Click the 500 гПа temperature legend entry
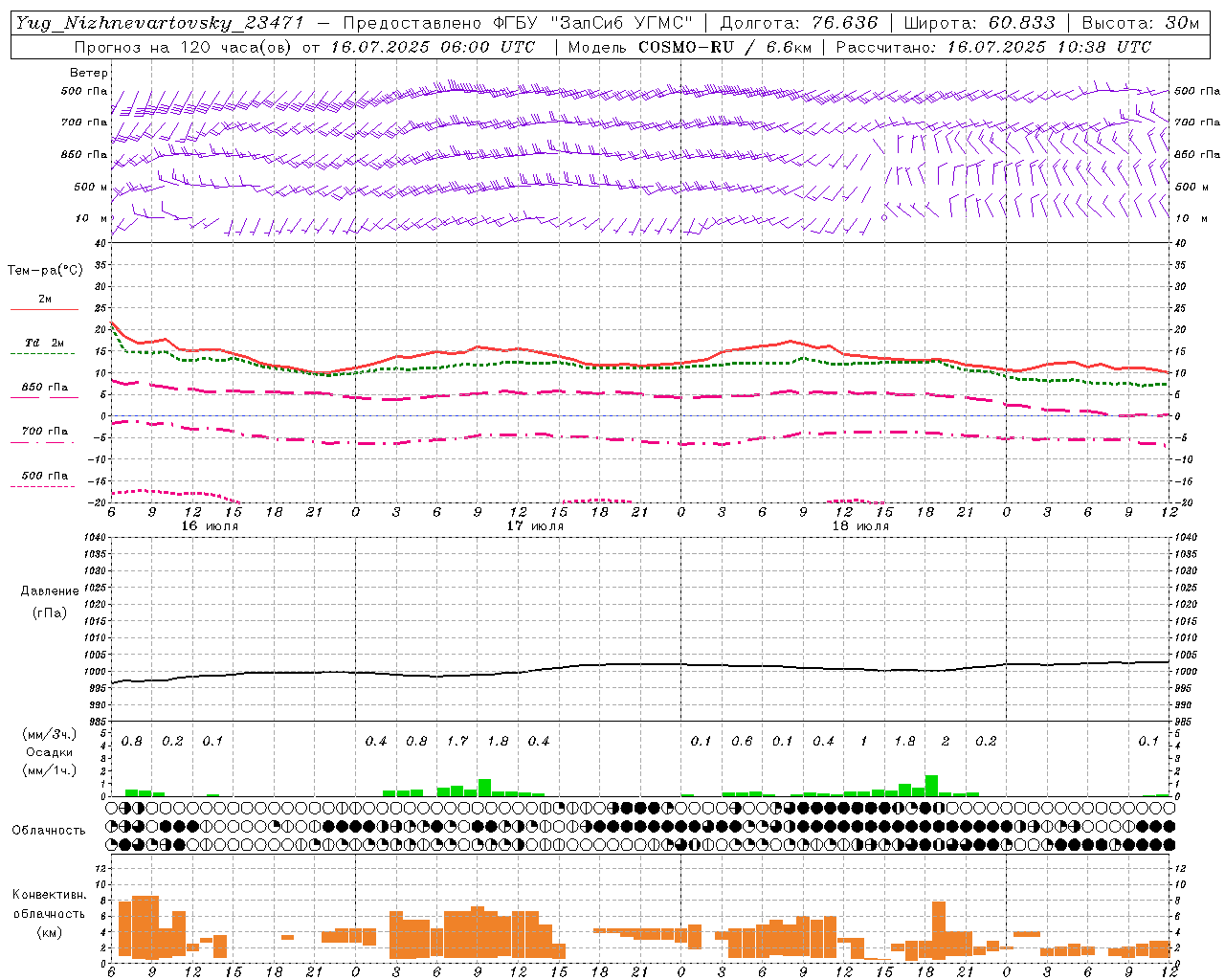Screen dimensions: 1225x980 tap(45, 476)
